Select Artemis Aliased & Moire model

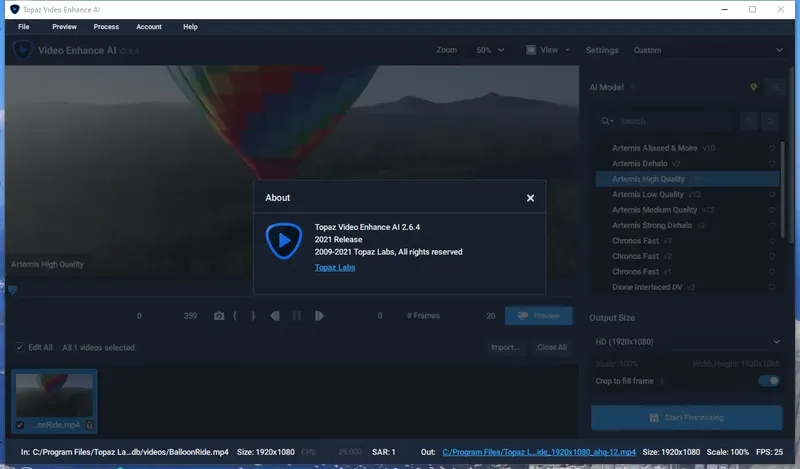[687, 148]
